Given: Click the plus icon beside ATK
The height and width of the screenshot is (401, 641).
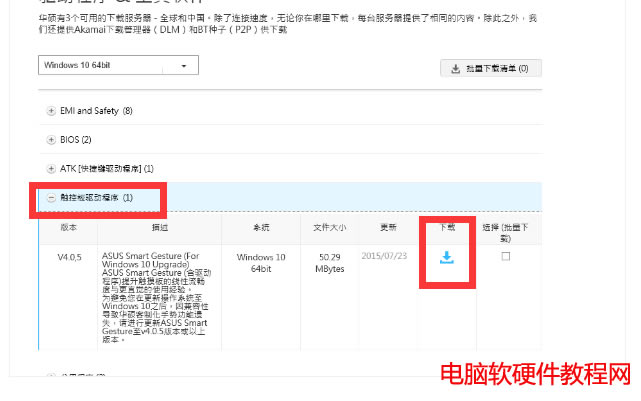Looking at the screenshot, I should pyautogui.click(x=51, y=168).
